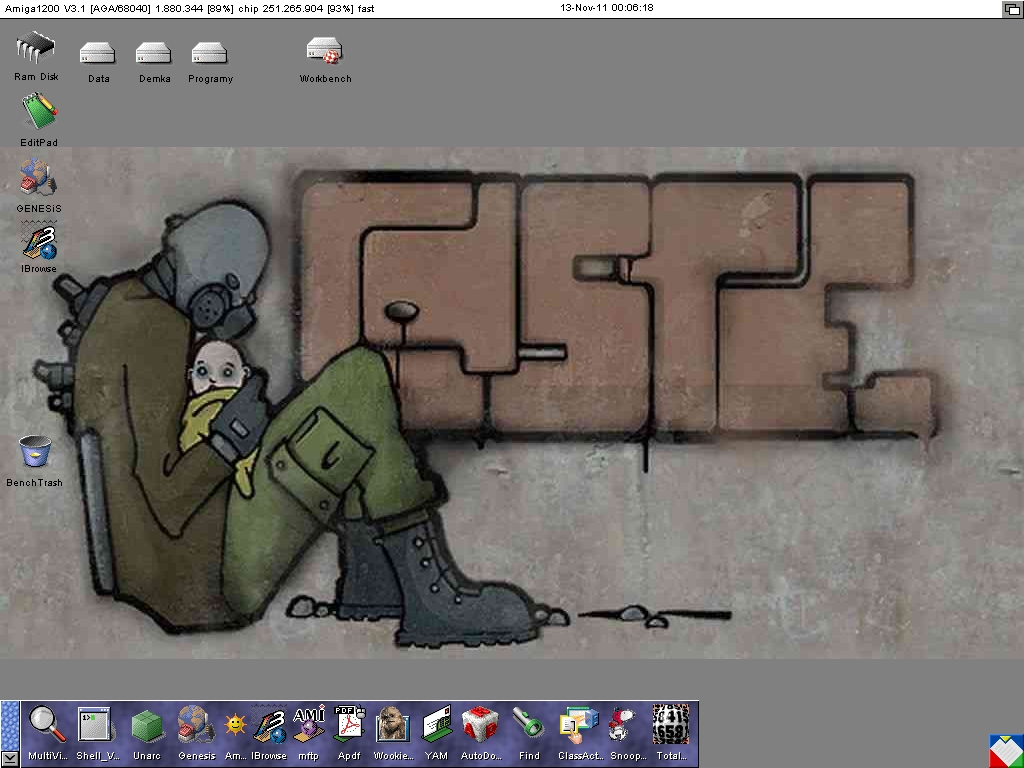Click the sun icon in the dock

pos(234,725)
